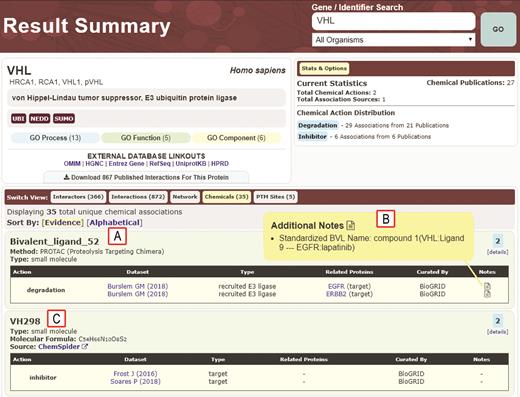Screen dimensions: 520x397
Task: Click the GO search button
Action: point(498,29)
